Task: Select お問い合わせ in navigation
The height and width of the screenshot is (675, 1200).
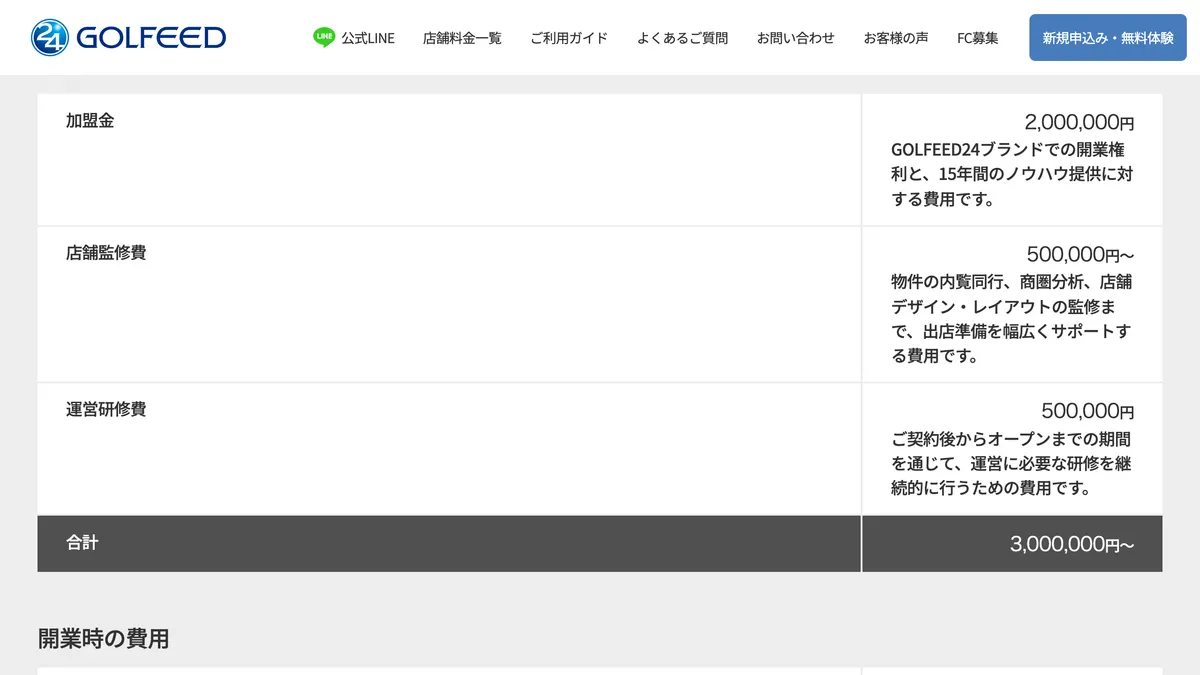Action: [796, 38]
